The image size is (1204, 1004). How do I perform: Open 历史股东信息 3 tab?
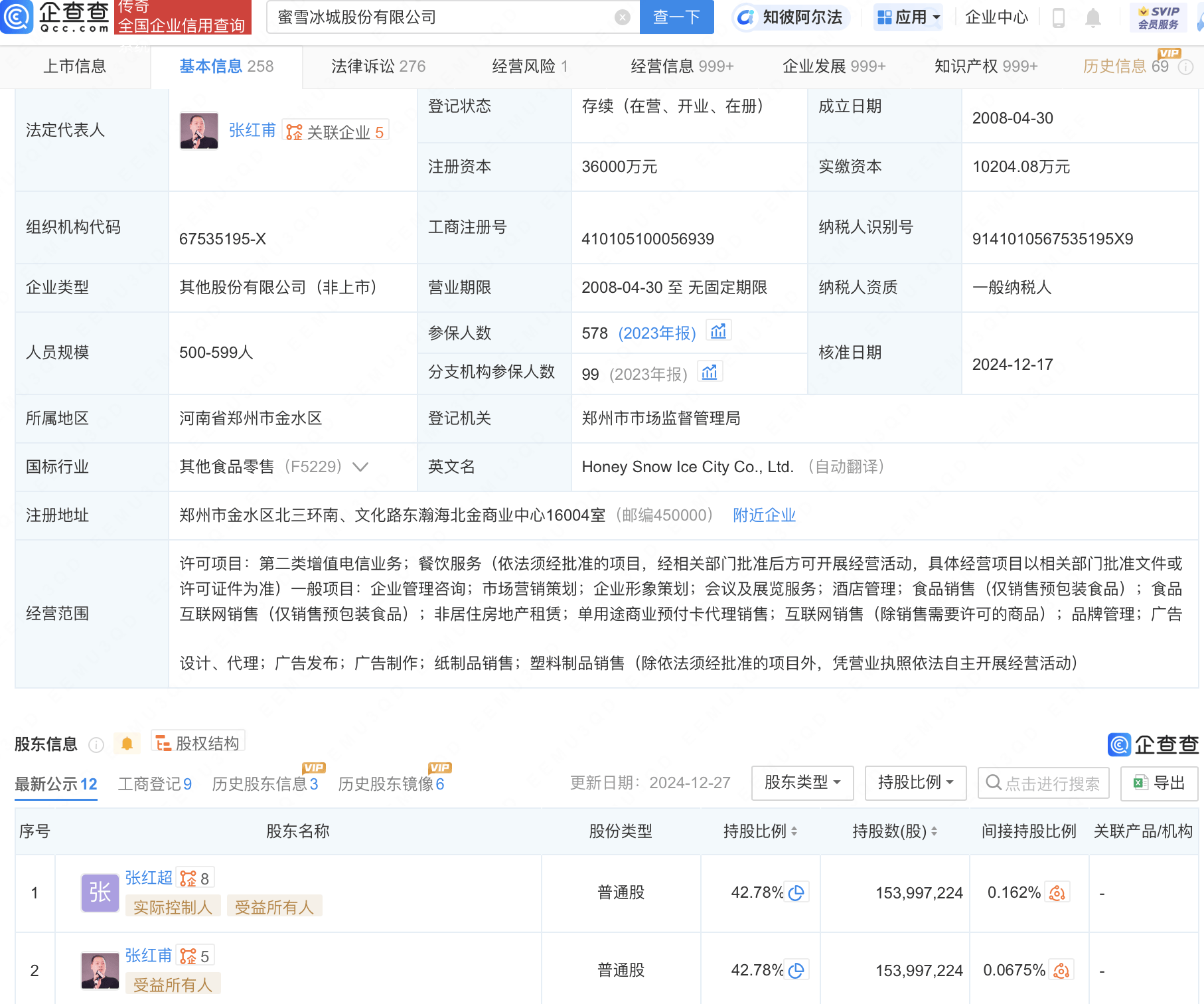(x=265, y=784)
